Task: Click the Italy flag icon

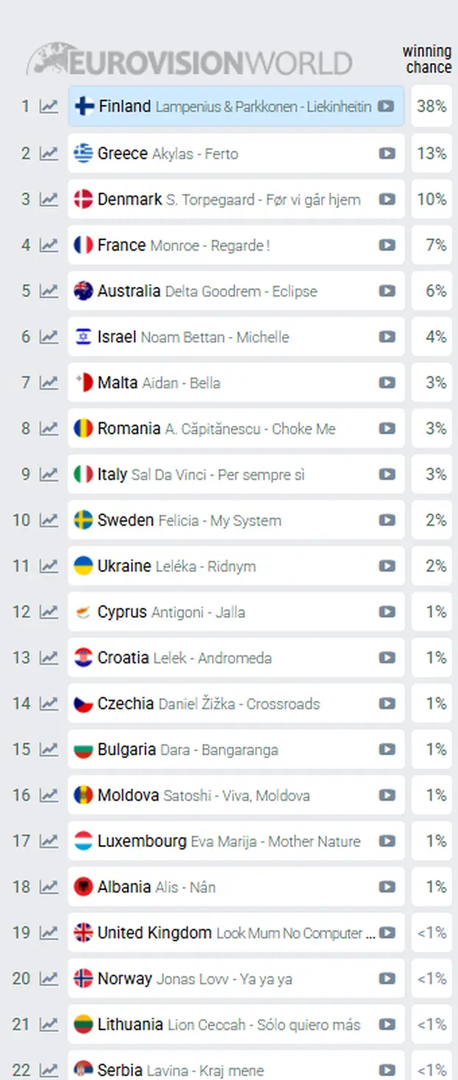Action: coord(83,474)
